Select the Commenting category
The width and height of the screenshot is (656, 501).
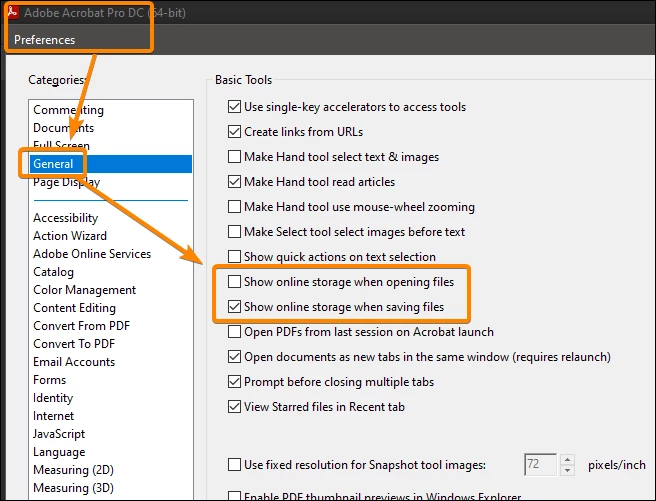click(69, 110)
